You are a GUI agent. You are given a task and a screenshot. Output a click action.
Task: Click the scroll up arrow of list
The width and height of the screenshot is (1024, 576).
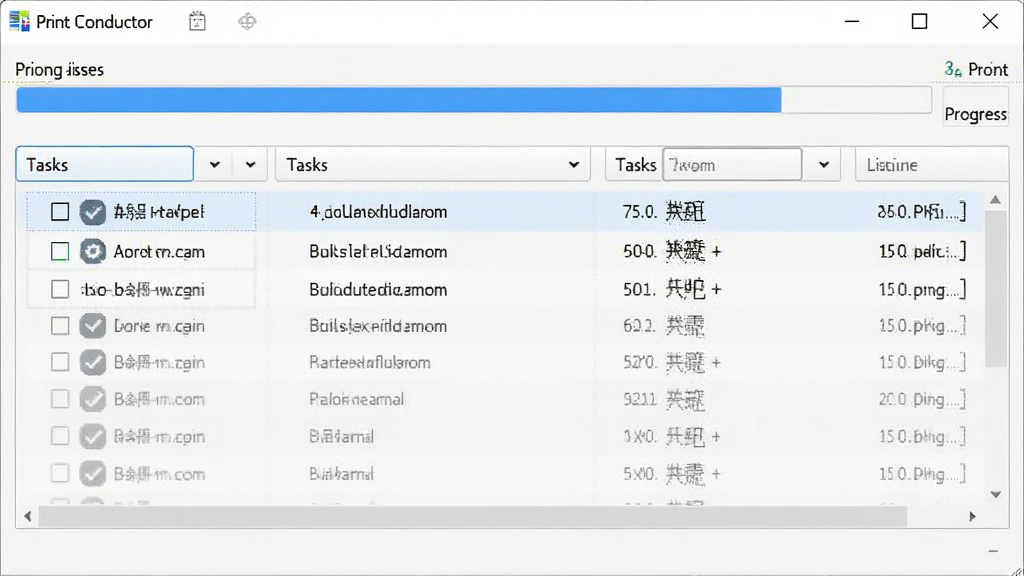(995, 200)
